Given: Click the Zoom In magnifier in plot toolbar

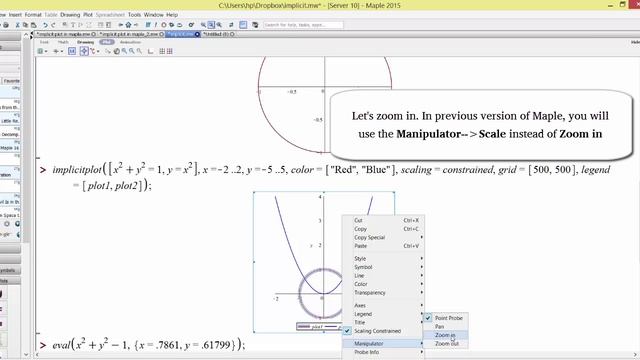Looking at the screenshot, I should [124, 51].
